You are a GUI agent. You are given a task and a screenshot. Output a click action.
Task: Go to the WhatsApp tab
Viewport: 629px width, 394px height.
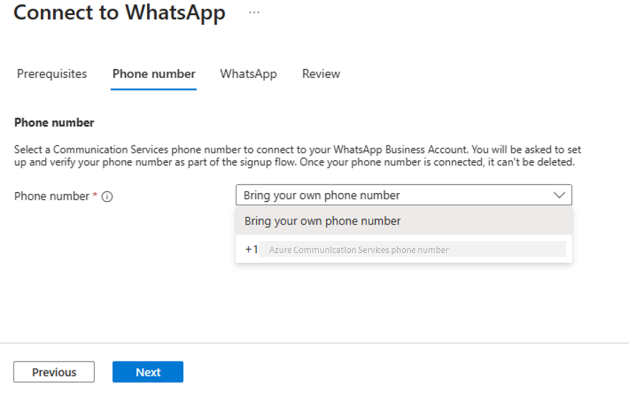(248, 74)
